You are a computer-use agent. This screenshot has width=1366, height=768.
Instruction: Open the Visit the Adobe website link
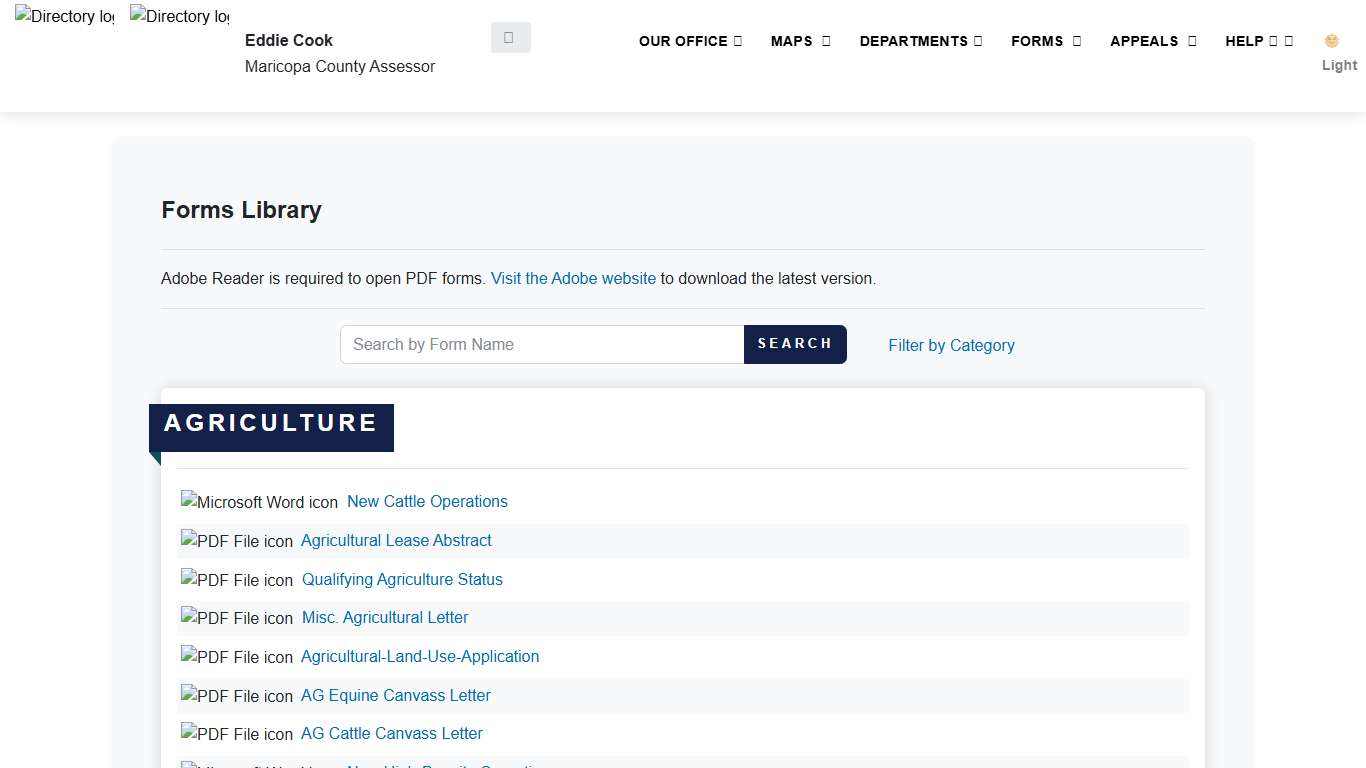(573, 279)
